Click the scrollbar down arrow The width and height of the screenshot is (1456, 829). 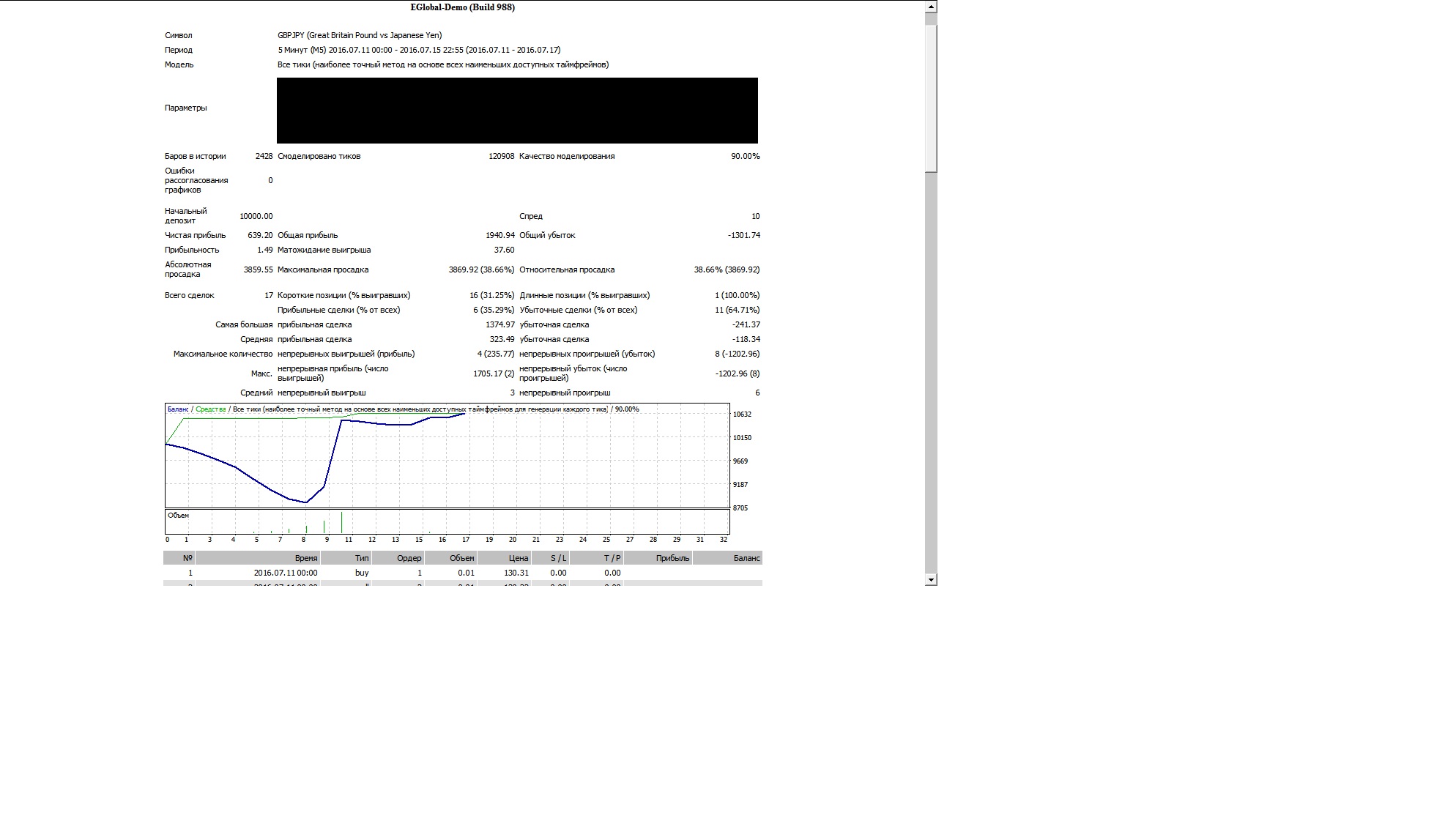coord(931,579)
